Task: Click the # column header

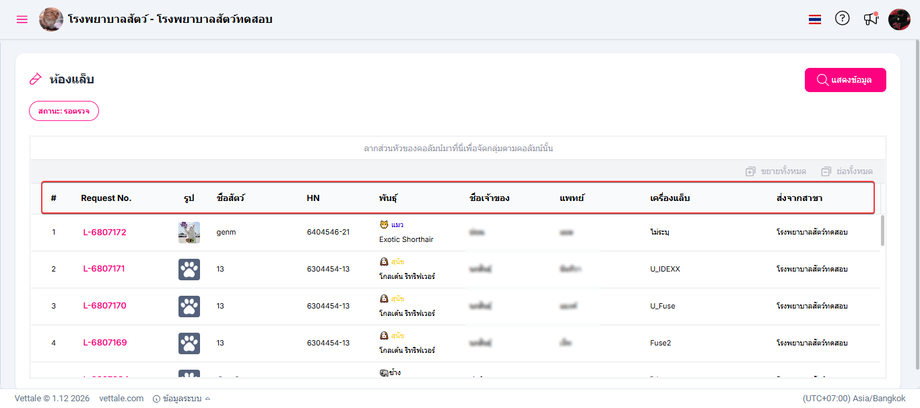Action: click(53, 198)
